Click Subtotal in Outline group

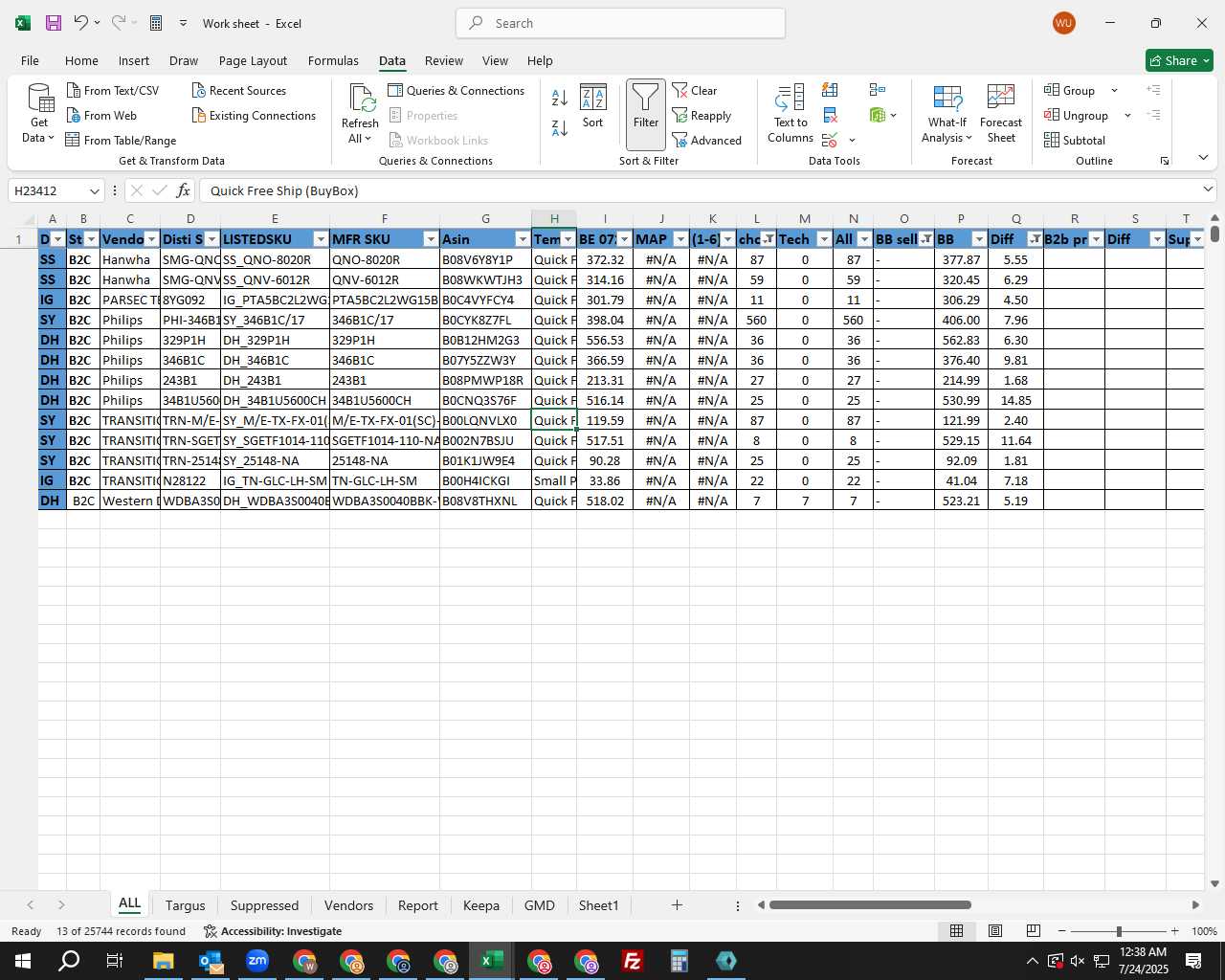[x=1075, y=140]
